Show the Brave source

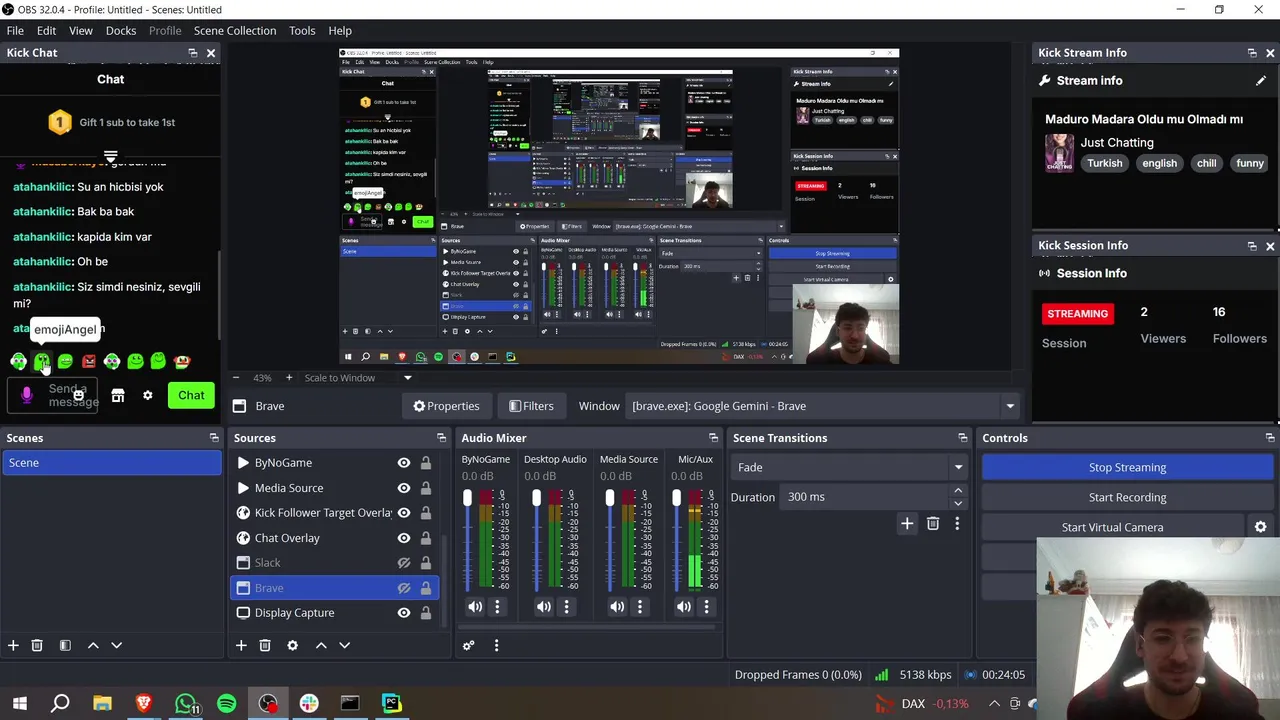pos(404,588)
